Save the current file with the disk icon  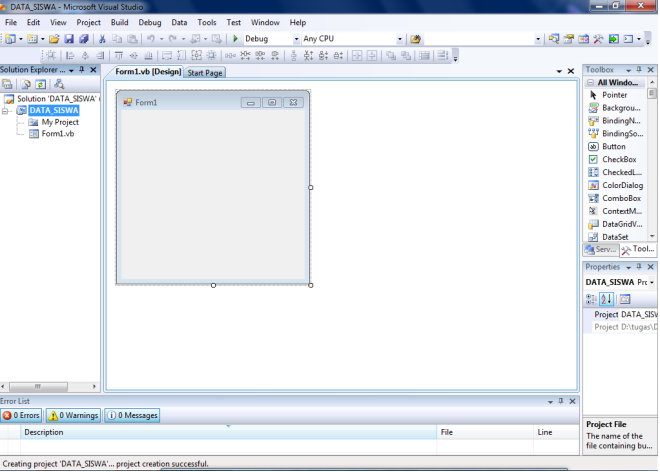point(69,39)
